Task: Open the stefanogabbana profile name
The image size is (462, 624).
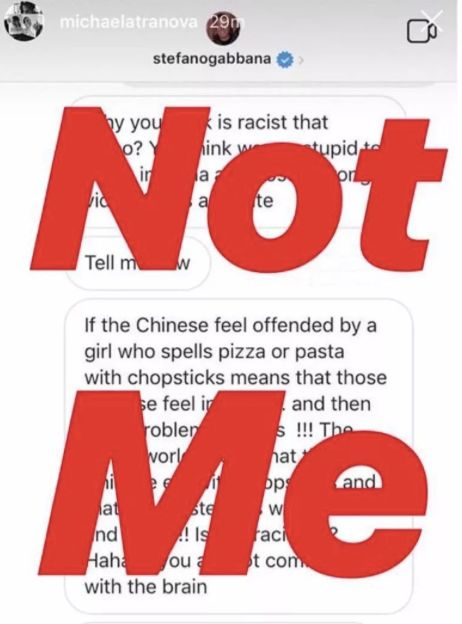Action: click(212, 59)
